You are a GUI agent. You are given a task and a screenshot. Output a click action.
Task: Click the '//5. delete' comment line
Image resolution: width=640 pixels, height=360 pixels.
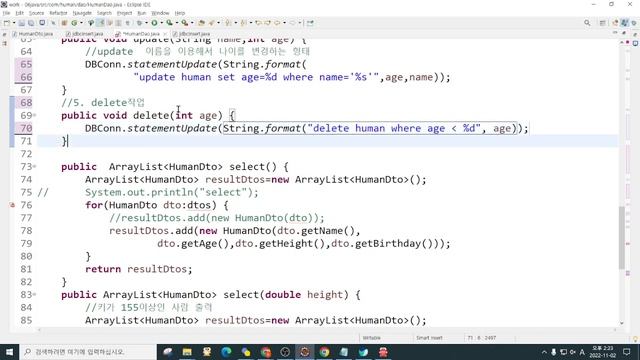click(x=103, y=102)
